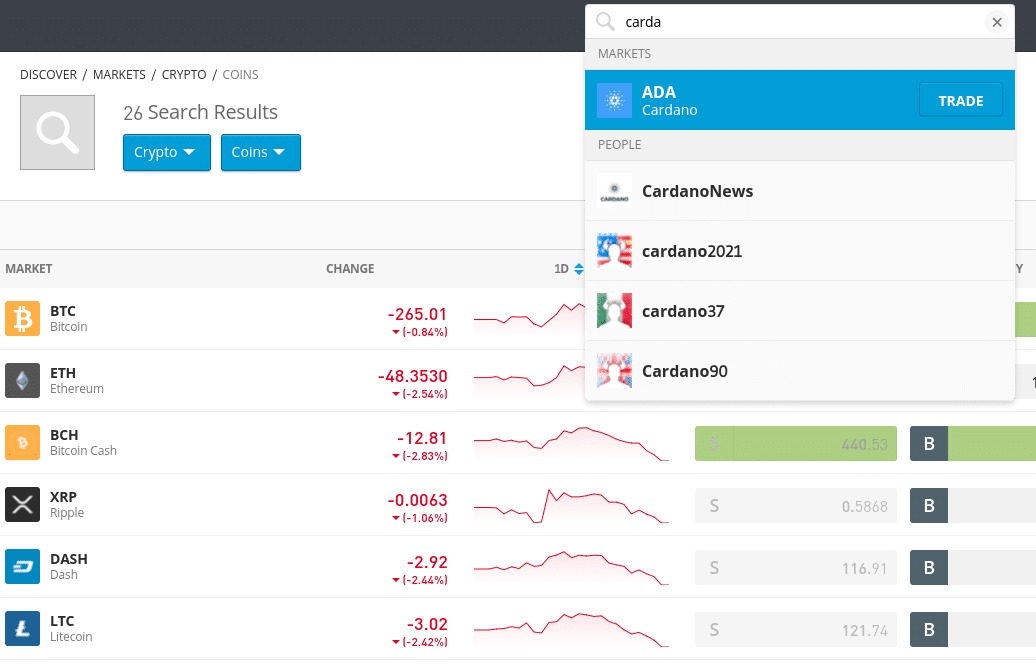This screenshot has width=1036, height=668.
Task: Click the XRP sell price 0.5868 button
Action: pyautogui.click(x=796, y=505)
